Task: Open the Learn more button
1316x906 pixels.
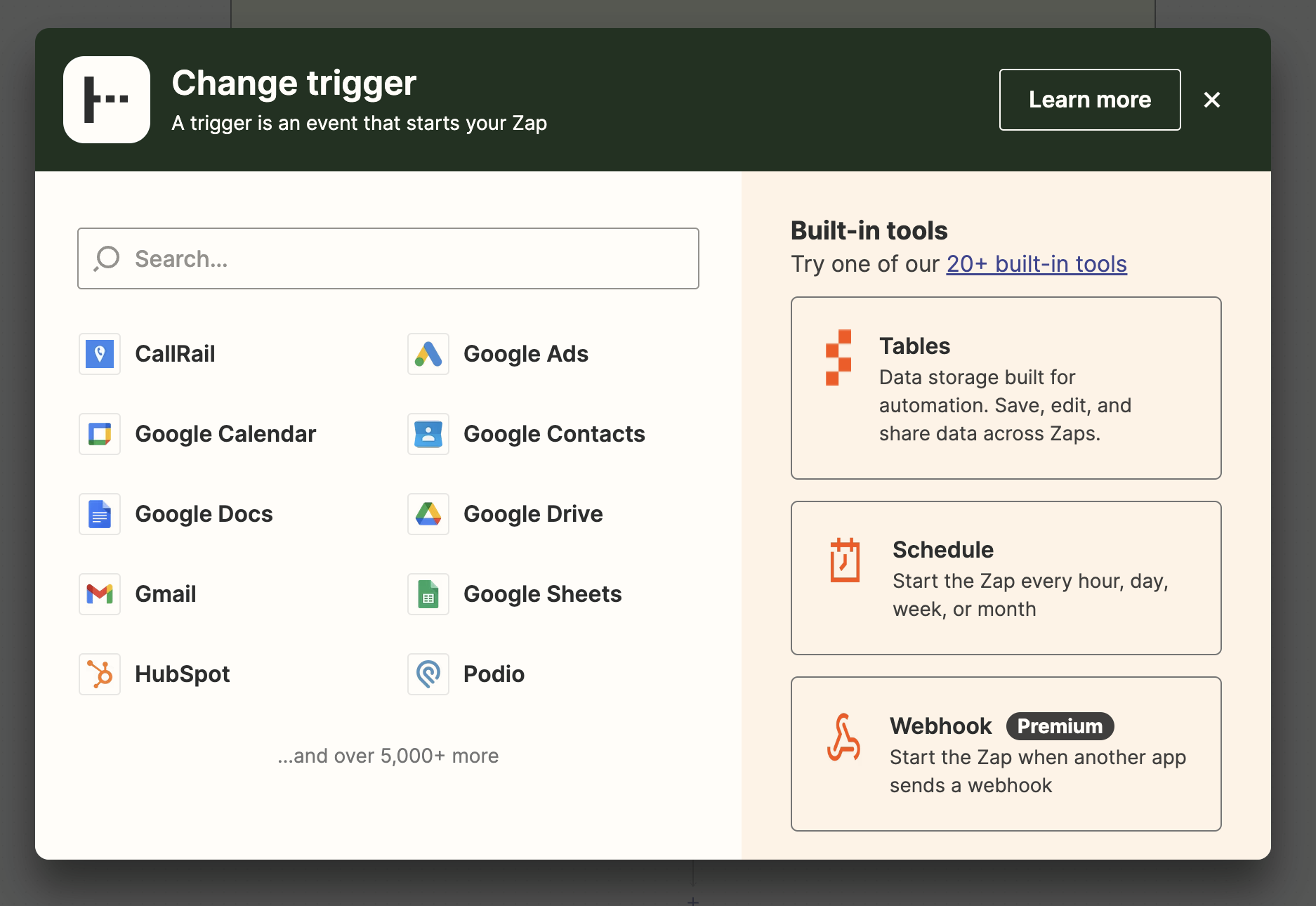Action: click(x=1090, y=100)
